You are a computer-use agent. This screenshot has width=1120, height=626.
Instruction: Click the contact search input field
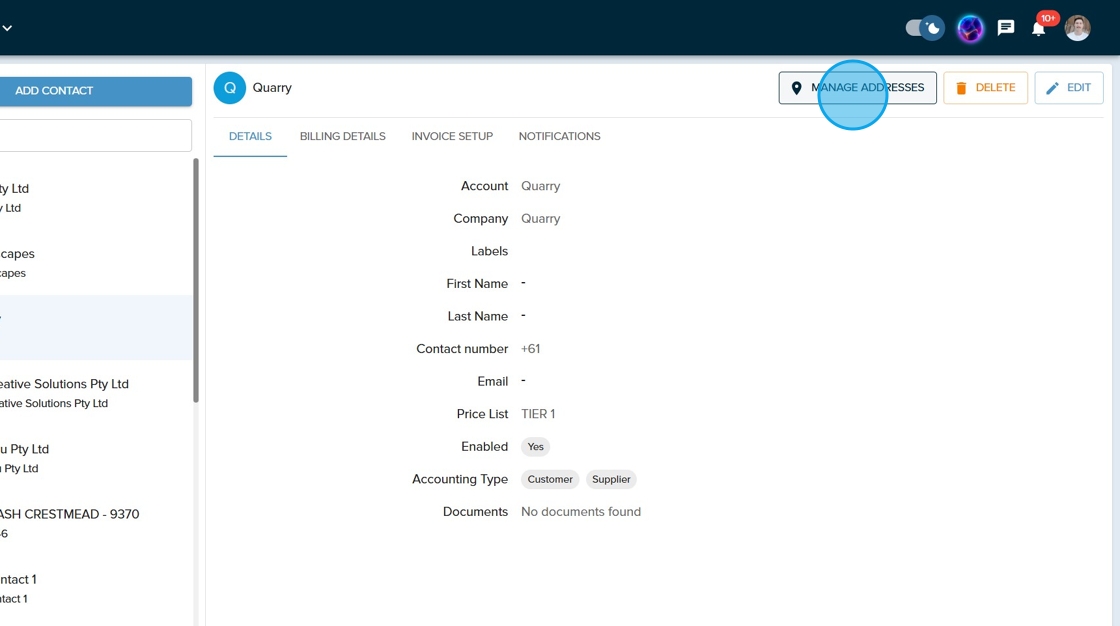[95, 135]
